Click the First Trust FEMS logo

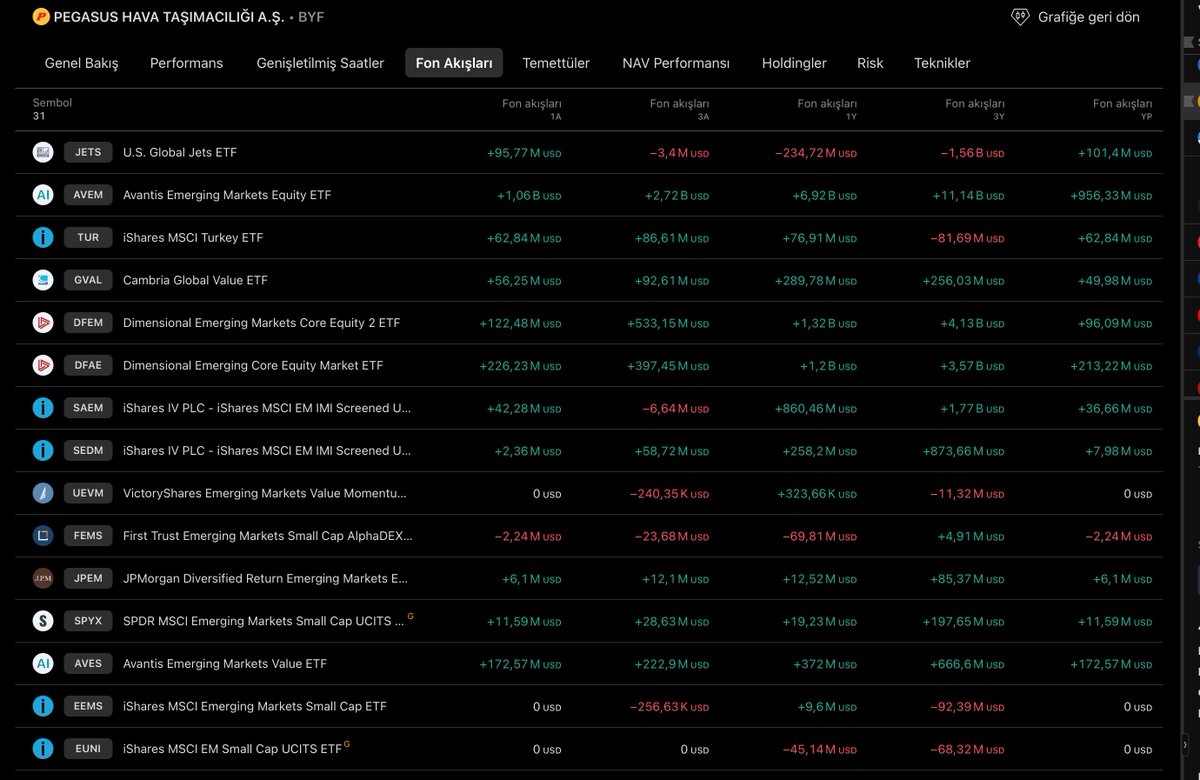[x=42, y=536]
